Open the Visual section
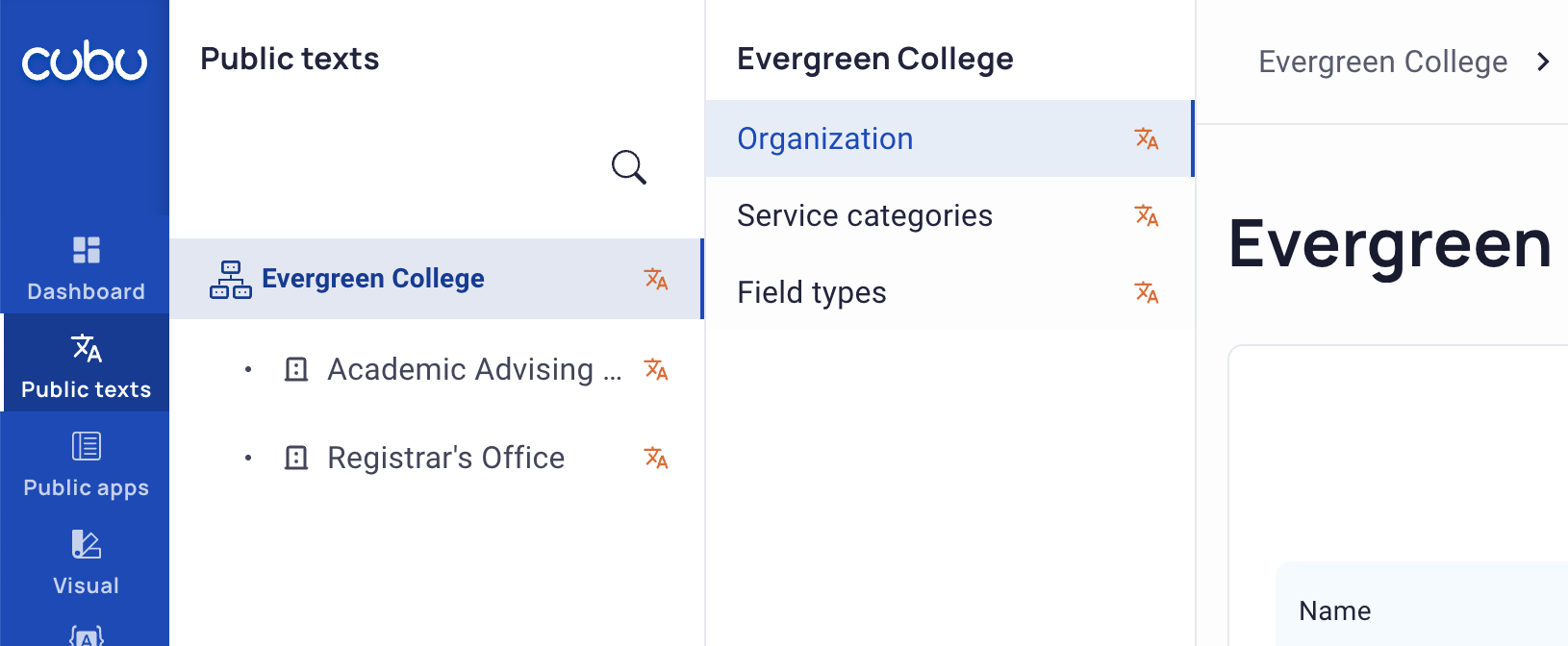 coord(86,562)
